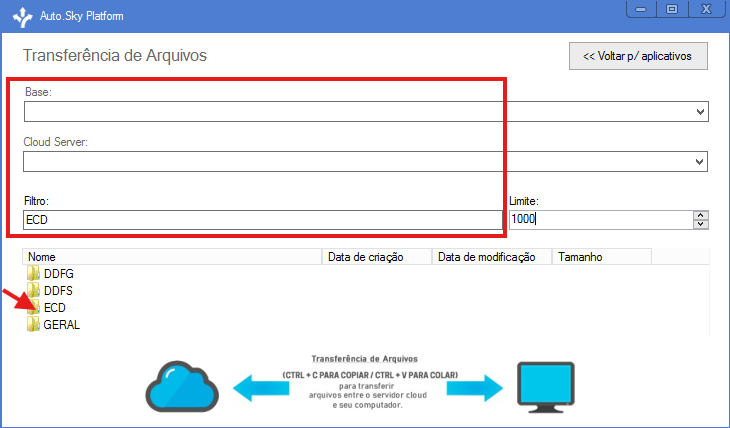Click the Voltar p/ aplicativos button
730x428 pixels.
[638, 56]
